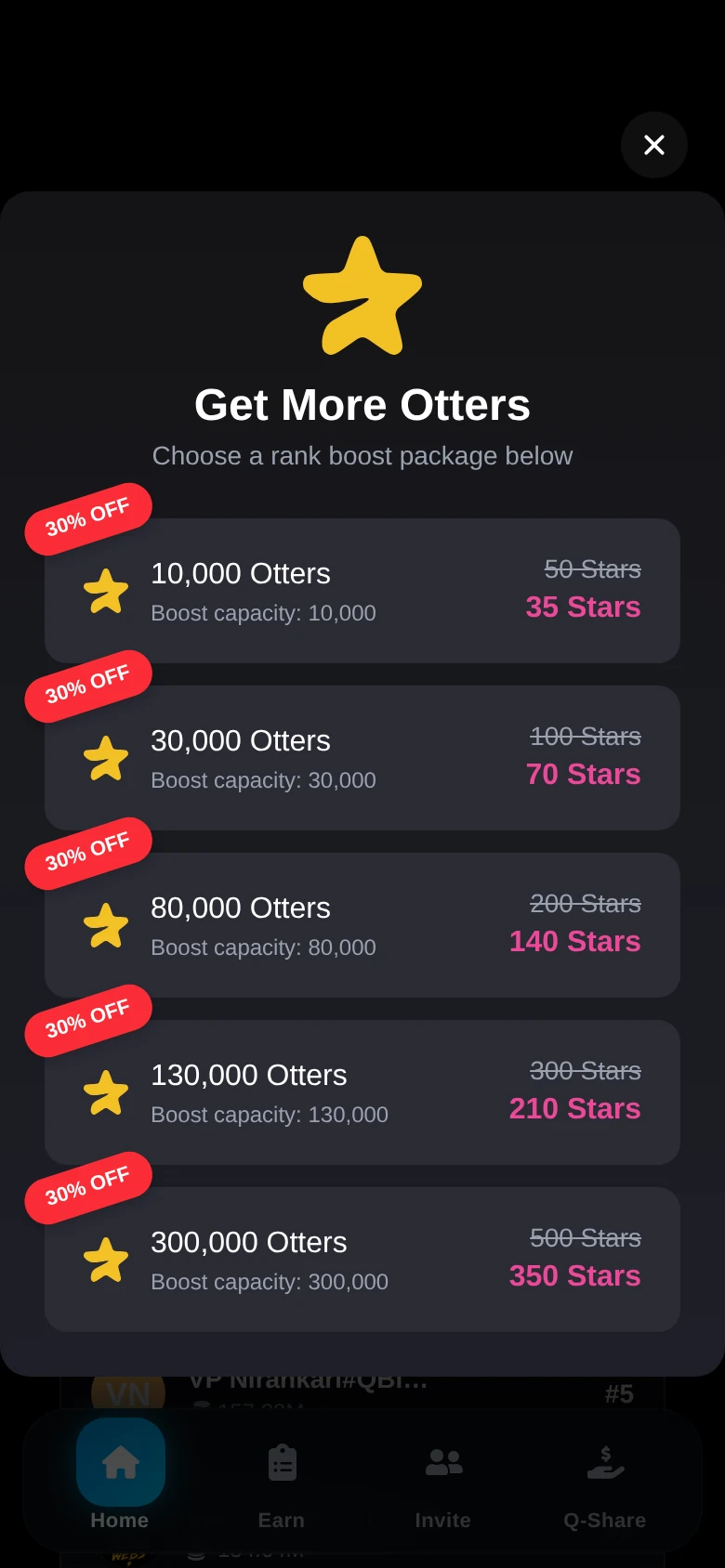The width and height of the screenshot is (725, 1568).
Task: Click star icon beside 80,000 Otters
Action: [x=106, y=925]
